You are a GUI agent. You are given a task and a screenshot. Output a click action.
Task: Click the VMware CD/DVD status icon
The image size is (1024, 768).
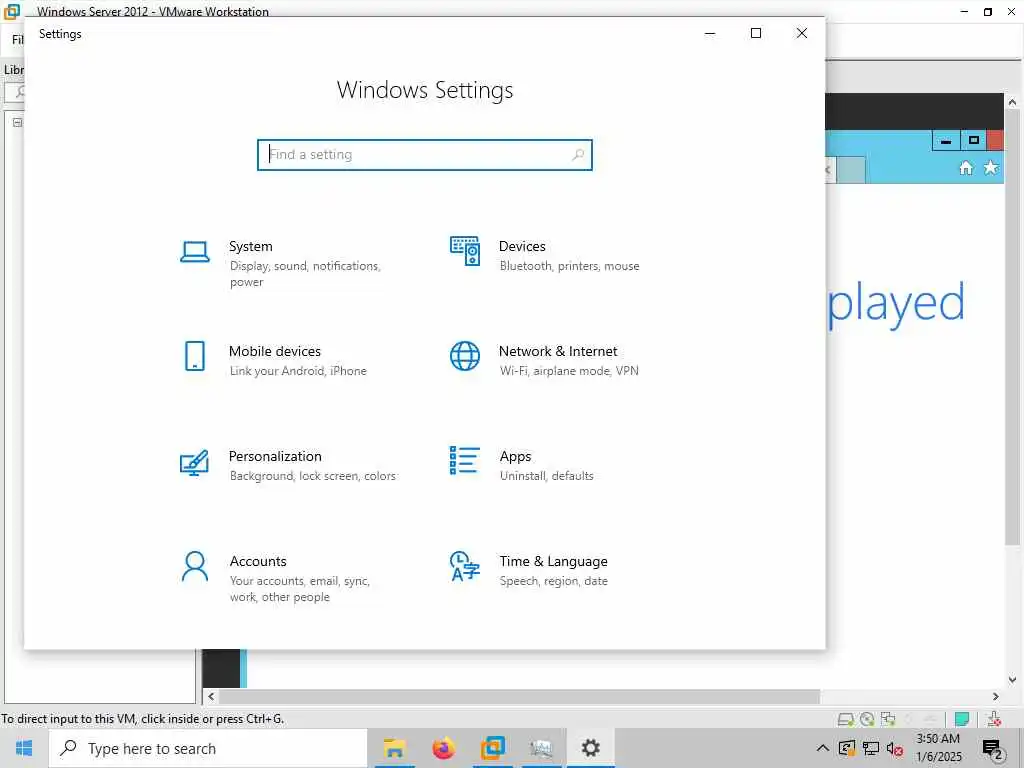point(867,719)
